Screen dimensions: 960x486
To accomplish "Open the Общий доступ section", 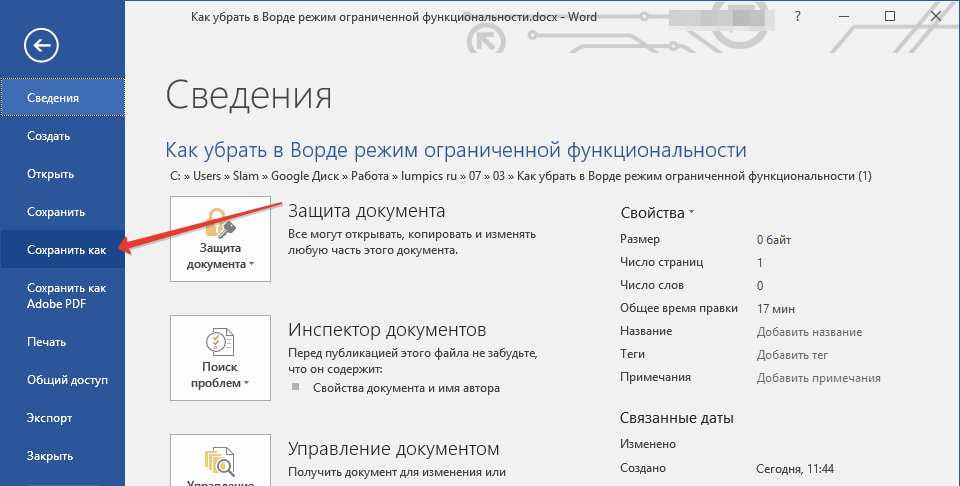I will 62,379.
